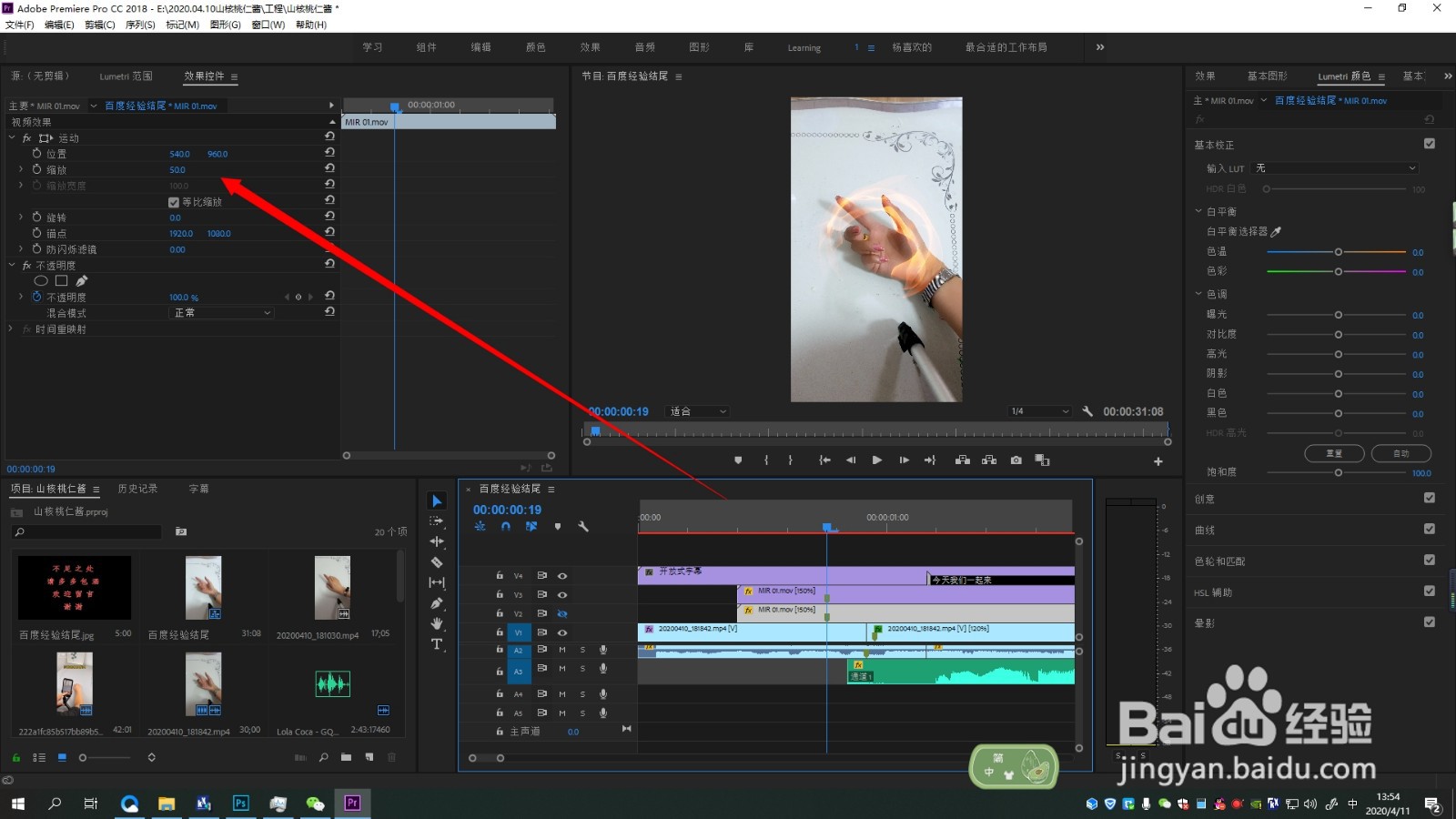This screenshot has height=819, width=1456.
Task: Click Go to Out point button
Action: pos(930,460)
